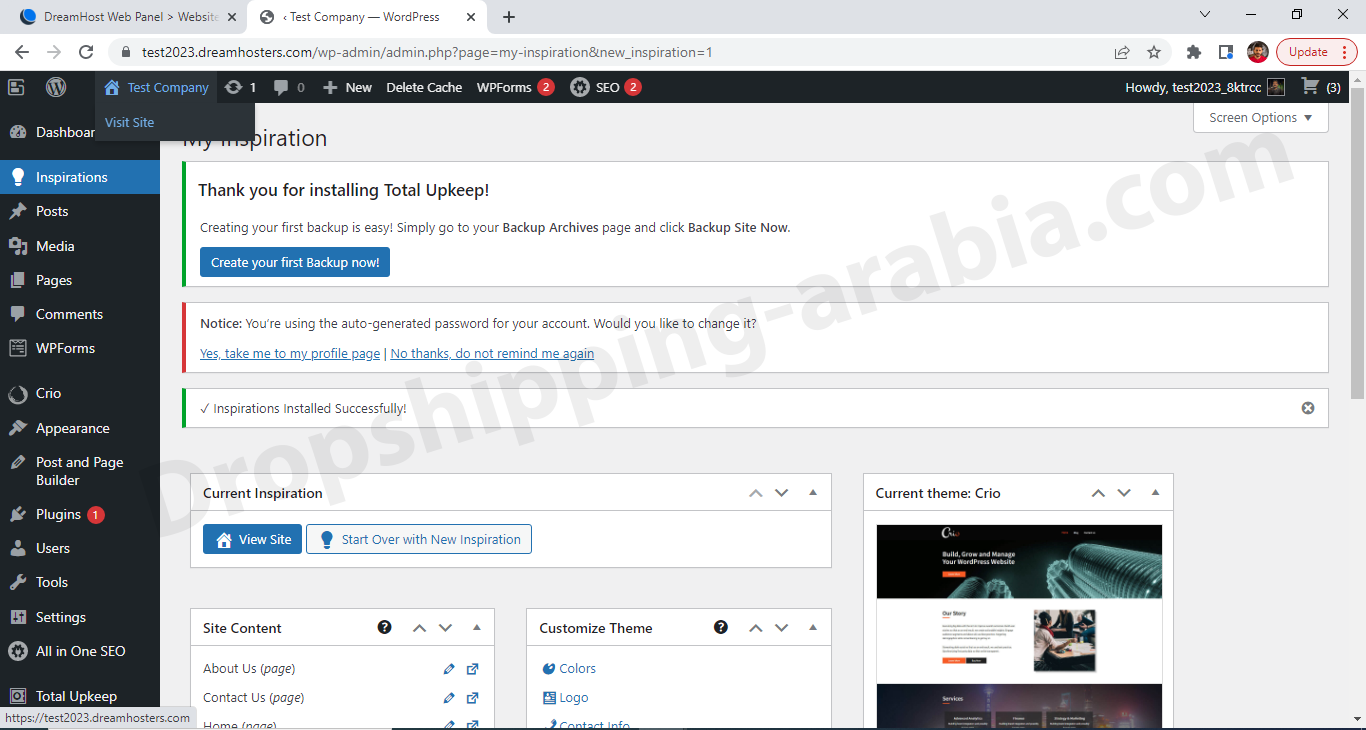
Task: Move Current Inspiration panel up
Action: tap(756, 493)
